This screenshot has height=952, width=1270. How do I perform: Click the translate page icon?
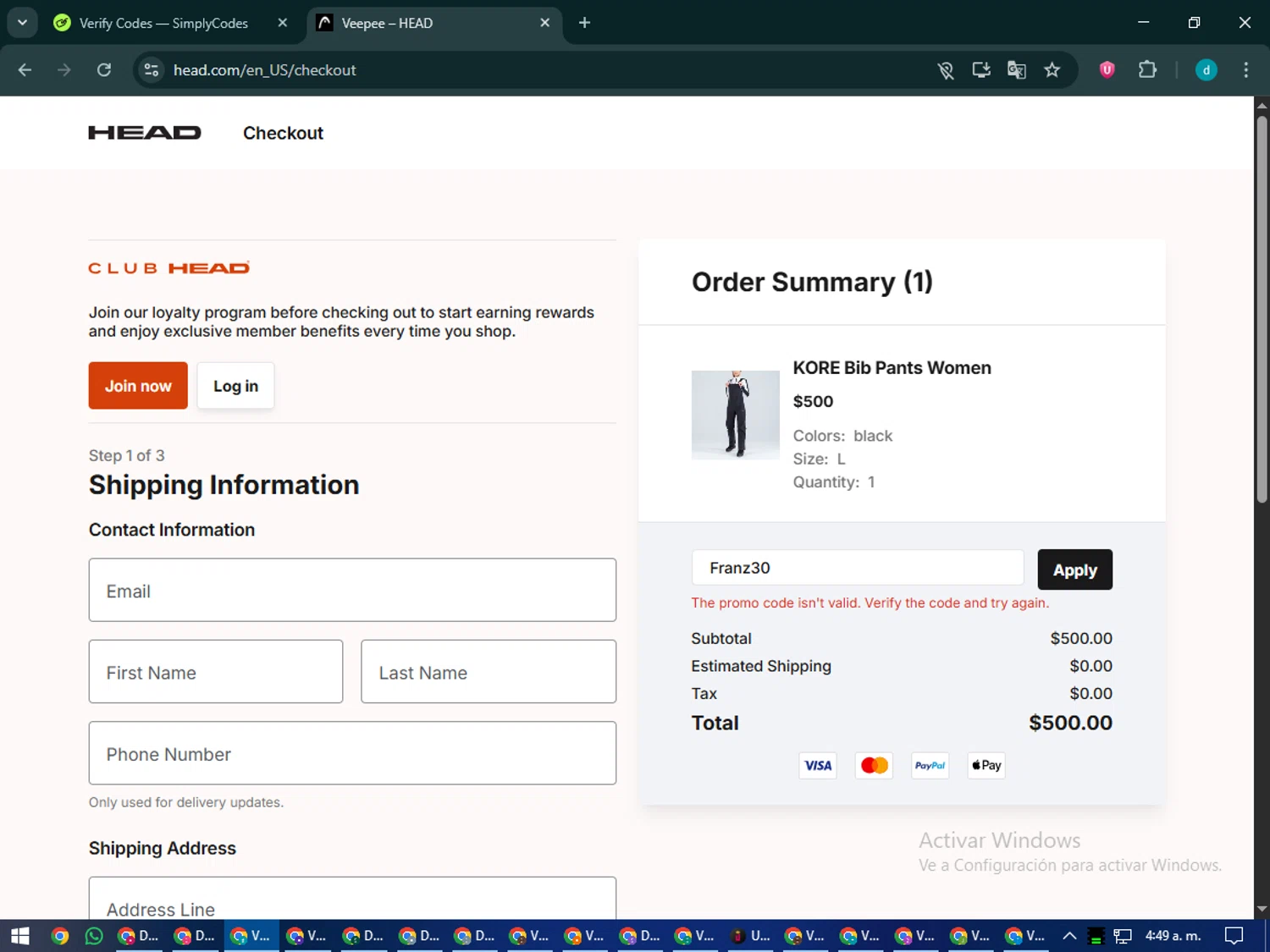1017,70
